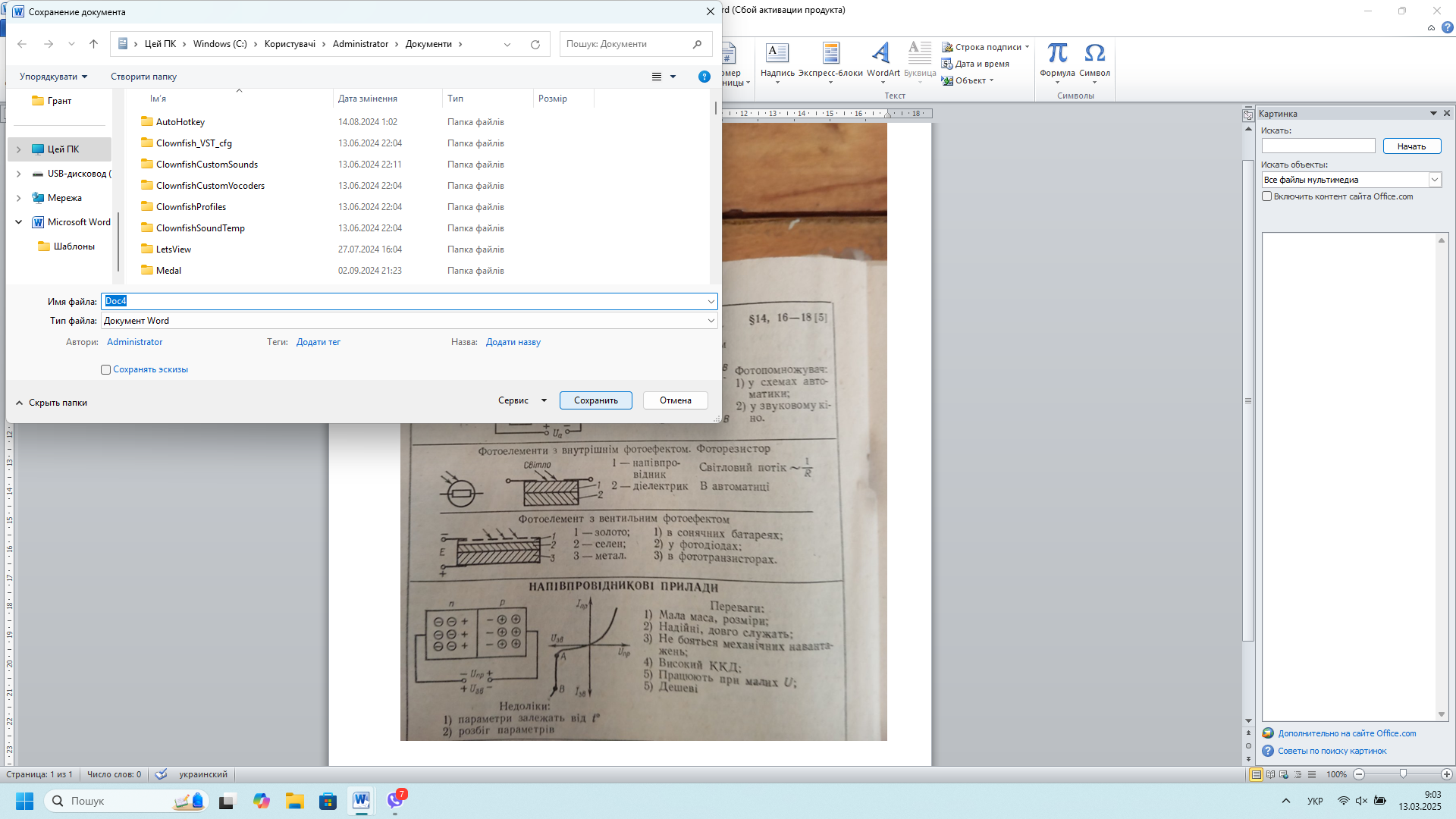Check Включить контент сайта Office.com
Image resolution: width=1456 pixels, height=819 pixels.
click(1267, 196)
